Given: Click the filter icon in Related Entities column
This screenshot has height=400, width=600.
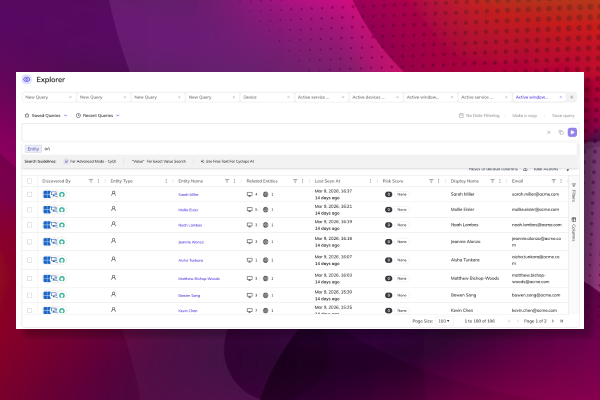Looking at the screenshot, I should point(295,181).
